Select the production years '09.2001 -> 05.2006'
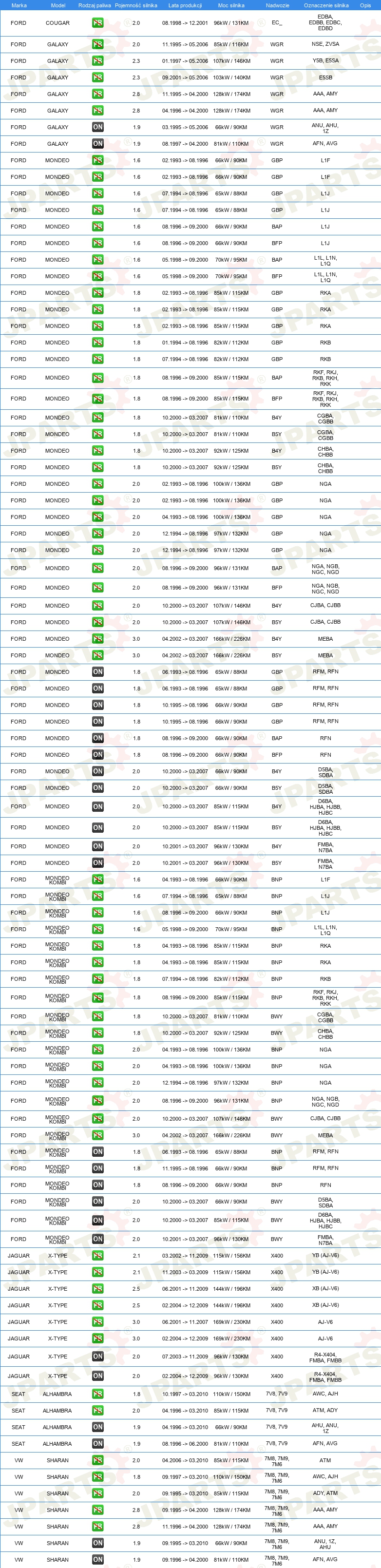This screenshot has width=381, height=1568. [185, 77]
